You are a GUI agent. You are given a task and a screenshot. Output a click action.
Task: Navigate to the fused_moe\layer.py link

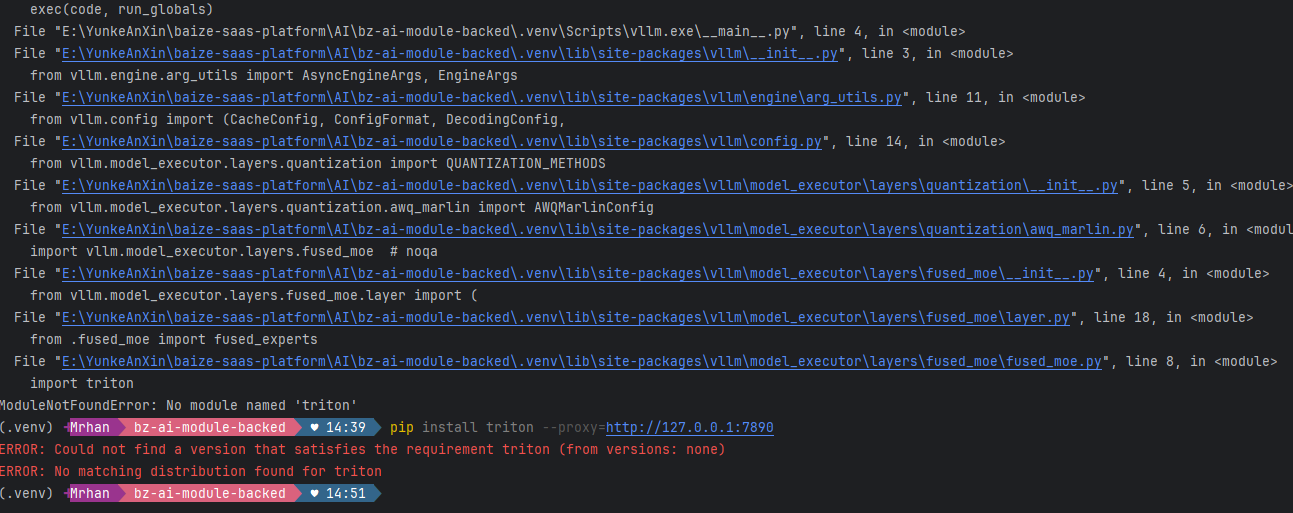tap(566, 317)
